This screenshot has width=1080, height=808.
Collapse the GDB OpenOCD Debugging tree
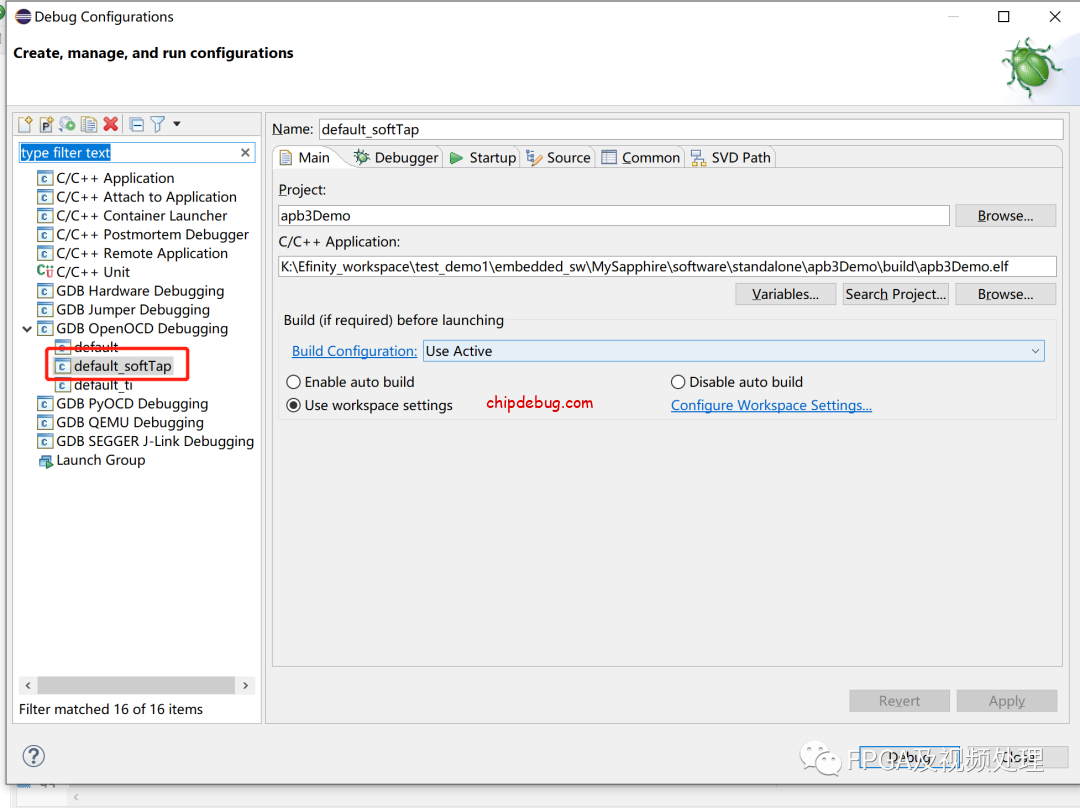pyautogui.click(x=27, y=328)
